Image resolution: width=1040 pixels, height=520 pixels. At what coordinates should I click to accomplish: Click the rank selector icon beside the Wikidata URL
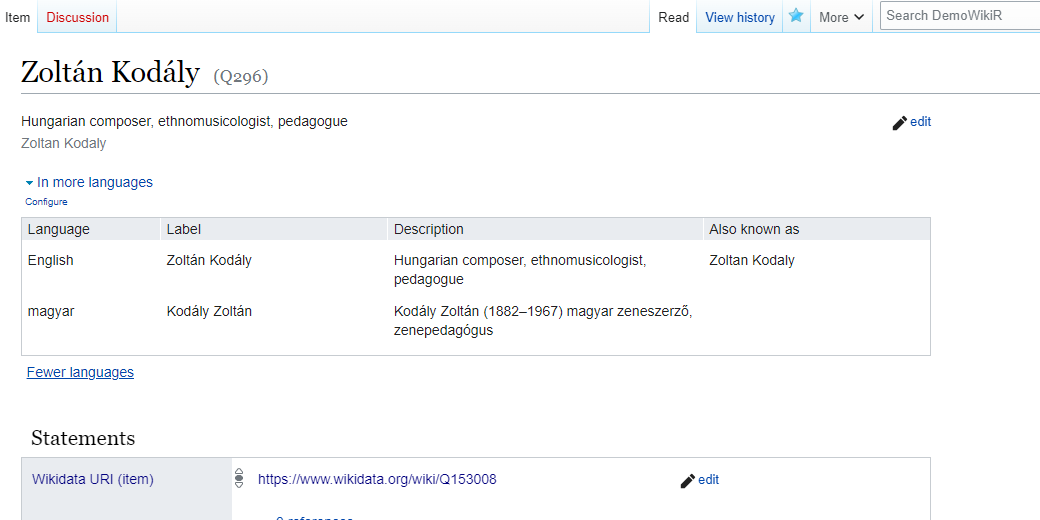[239, 479]
